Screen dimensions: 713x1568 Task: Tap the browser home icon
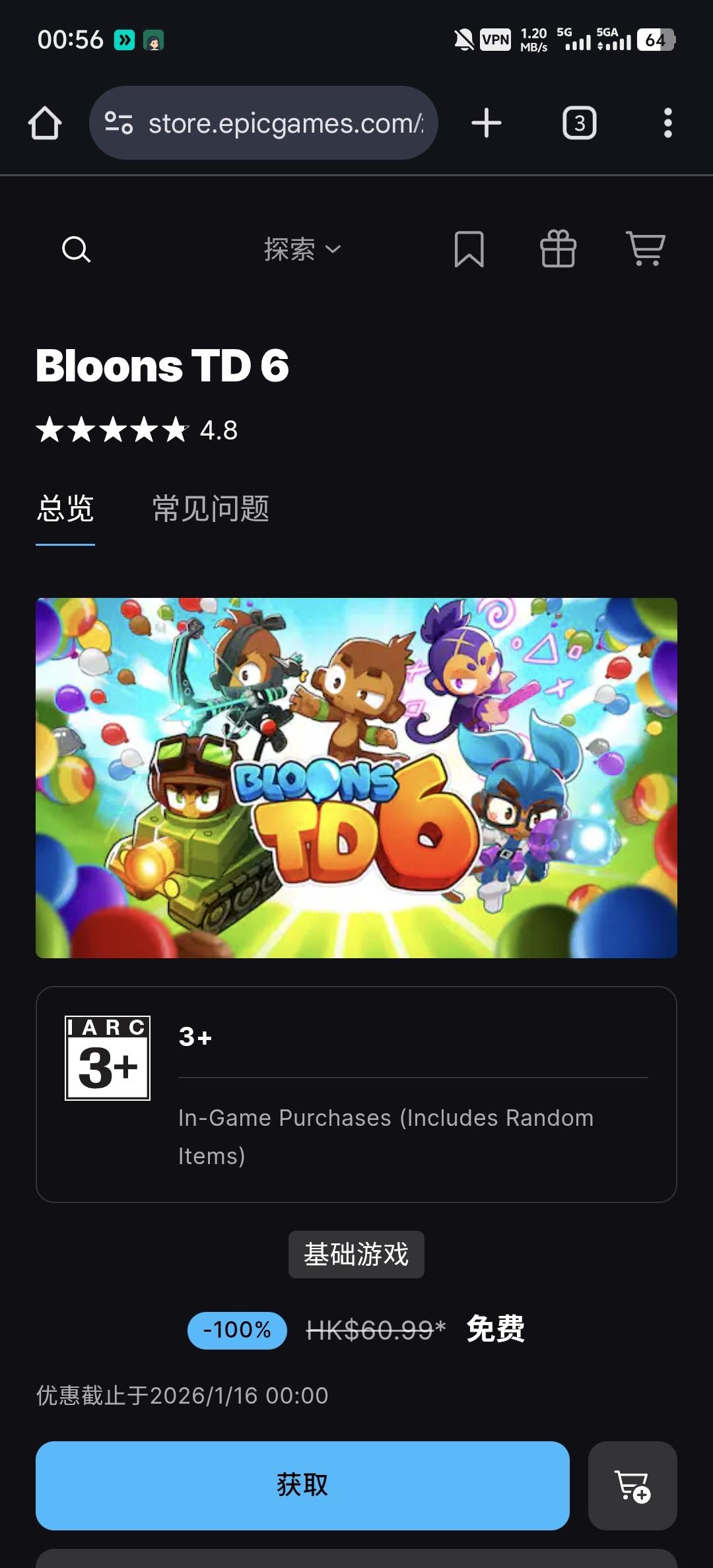(x=45, y=123)
